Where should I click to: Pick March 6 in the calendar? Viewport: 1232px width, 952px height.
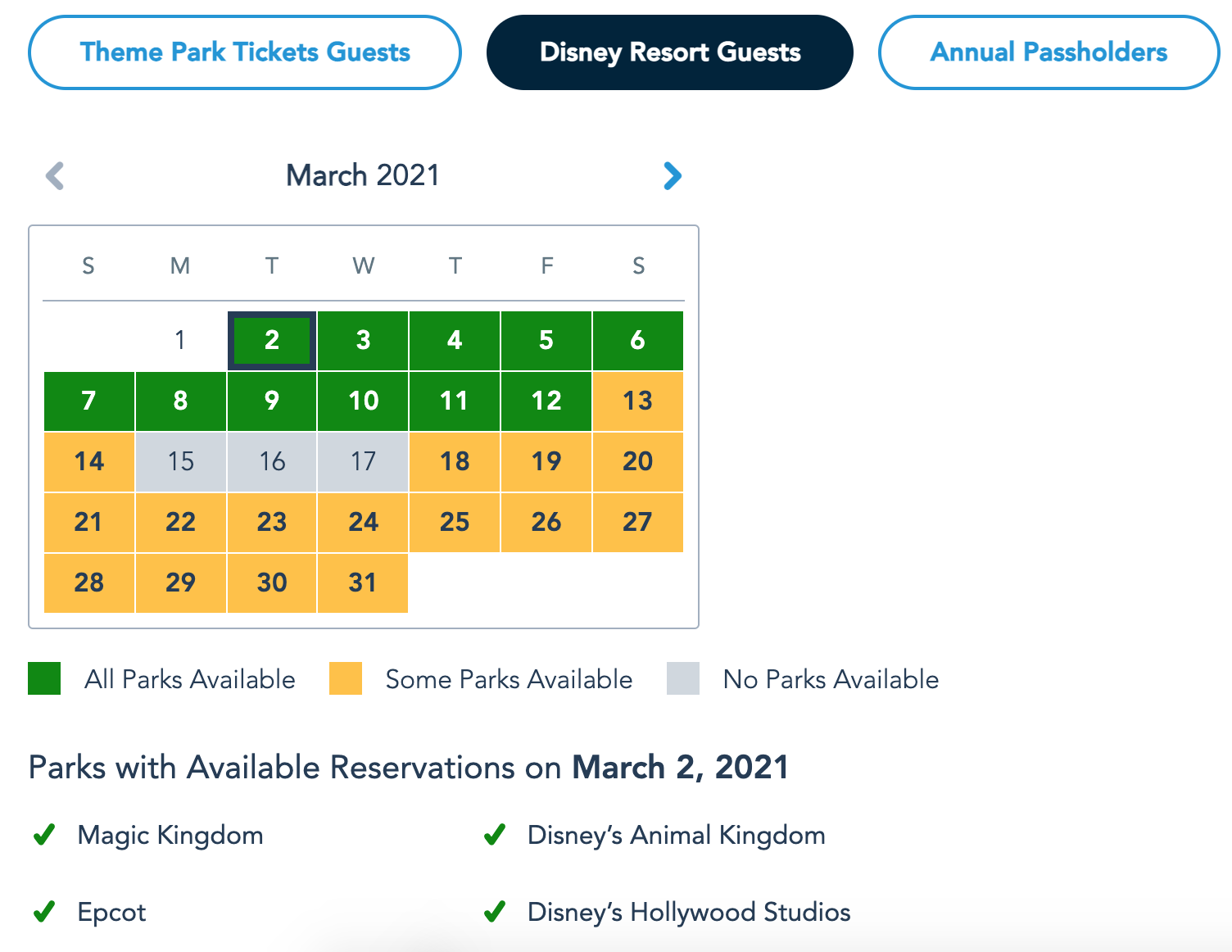tap(637, 340)
